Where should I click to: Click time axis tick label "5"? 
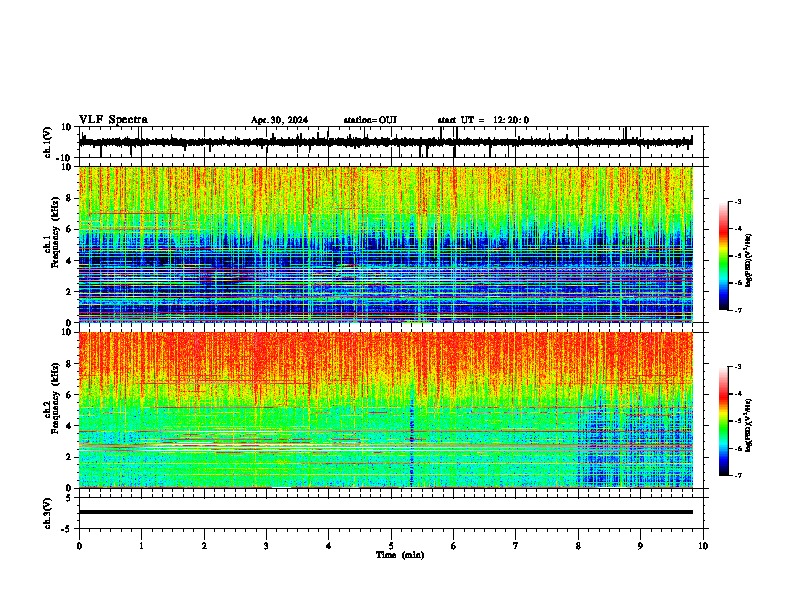[x=391, y=546]
